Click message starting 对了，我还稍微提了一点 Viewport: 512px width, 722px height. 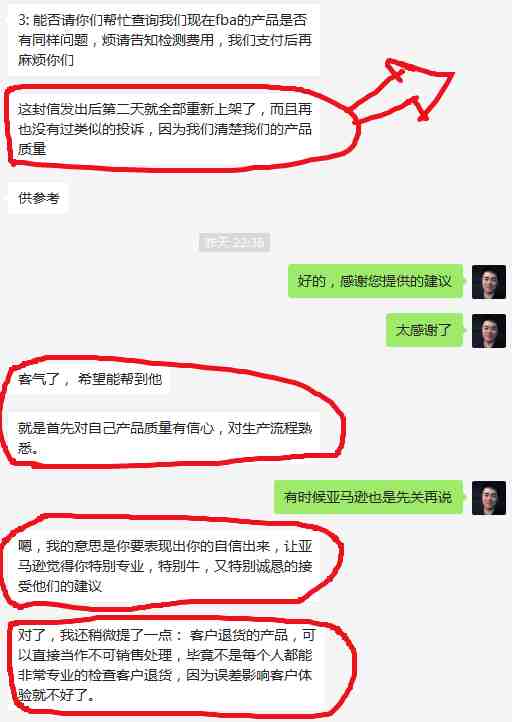click(164, 664)
